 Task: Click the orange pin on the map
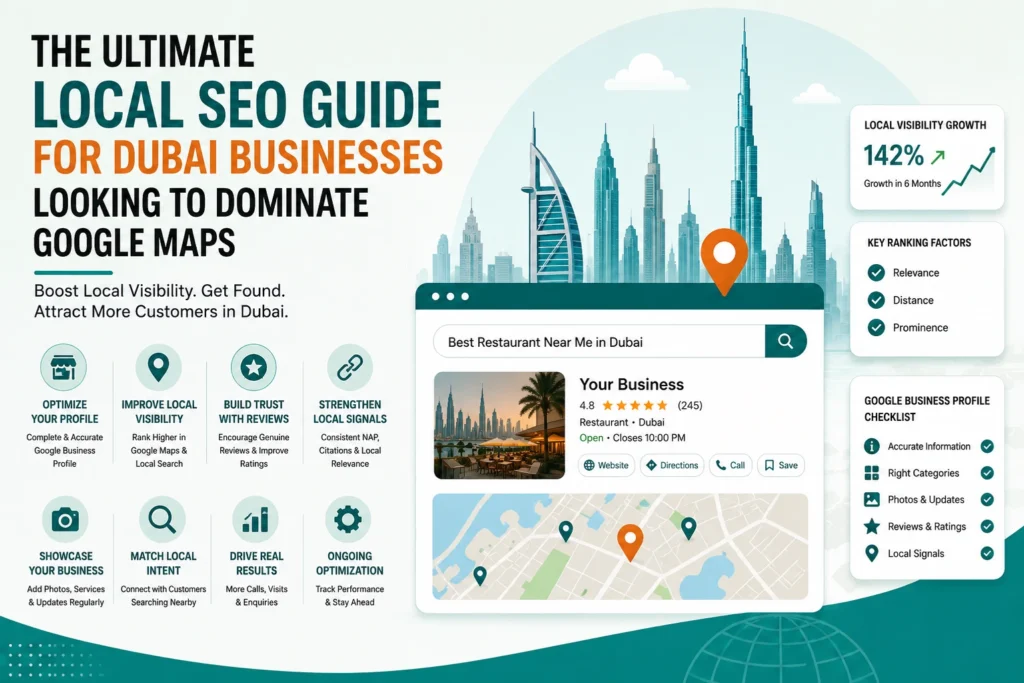630,542
